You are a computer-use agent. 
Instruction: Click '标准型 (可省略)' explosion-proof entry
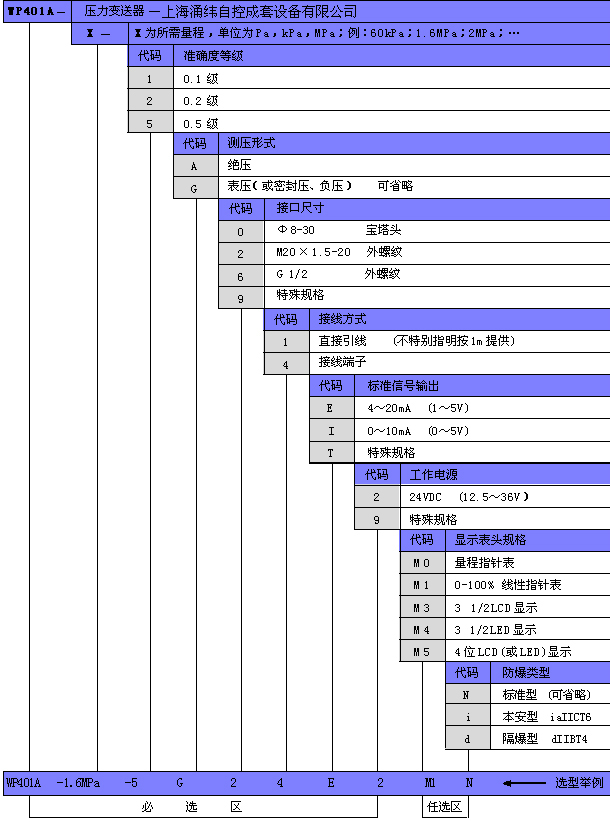547,695
